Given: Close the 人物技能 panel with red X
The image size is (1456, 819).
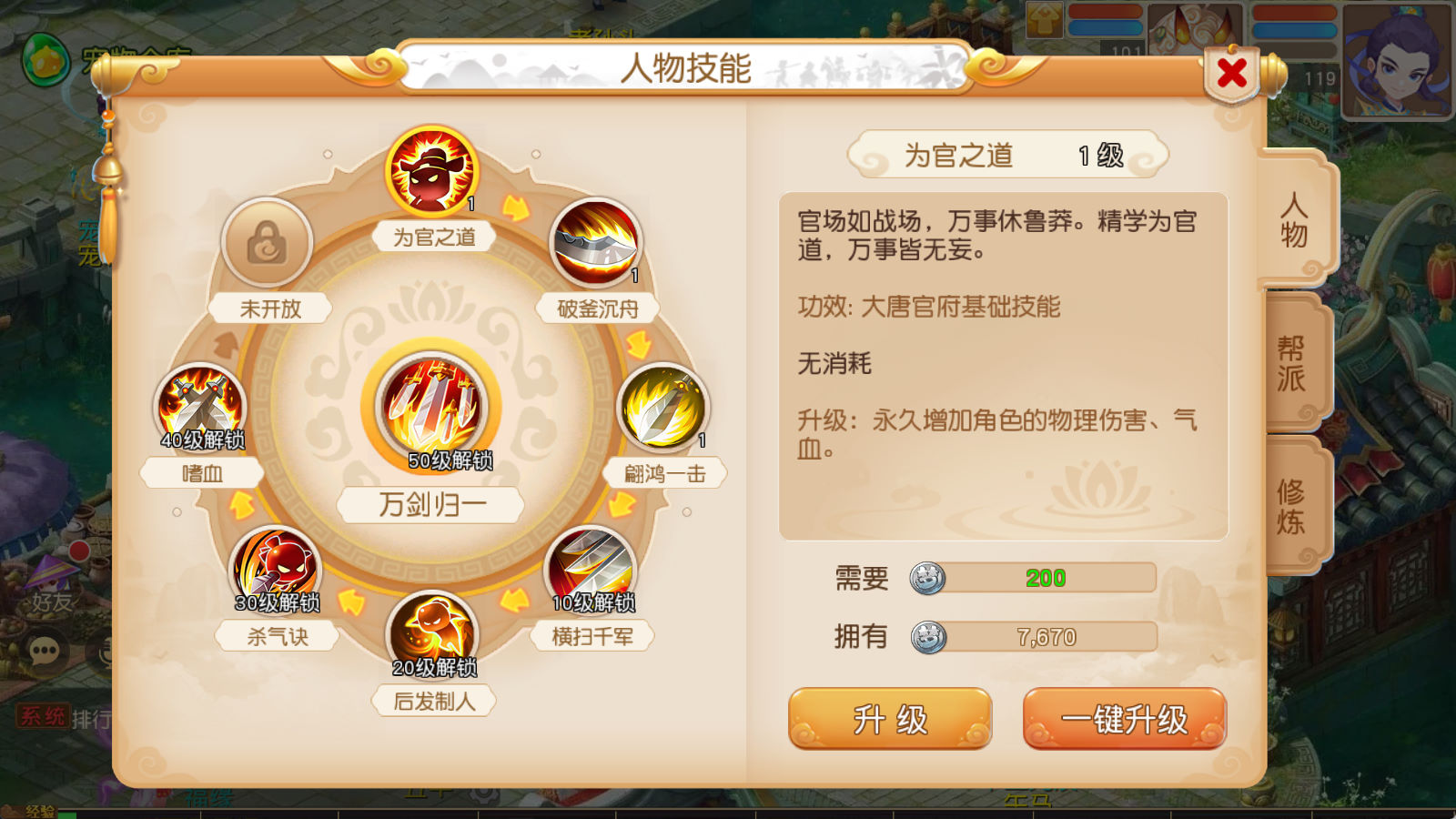Looking at the screenshot, I should [x=1232, y=73].
